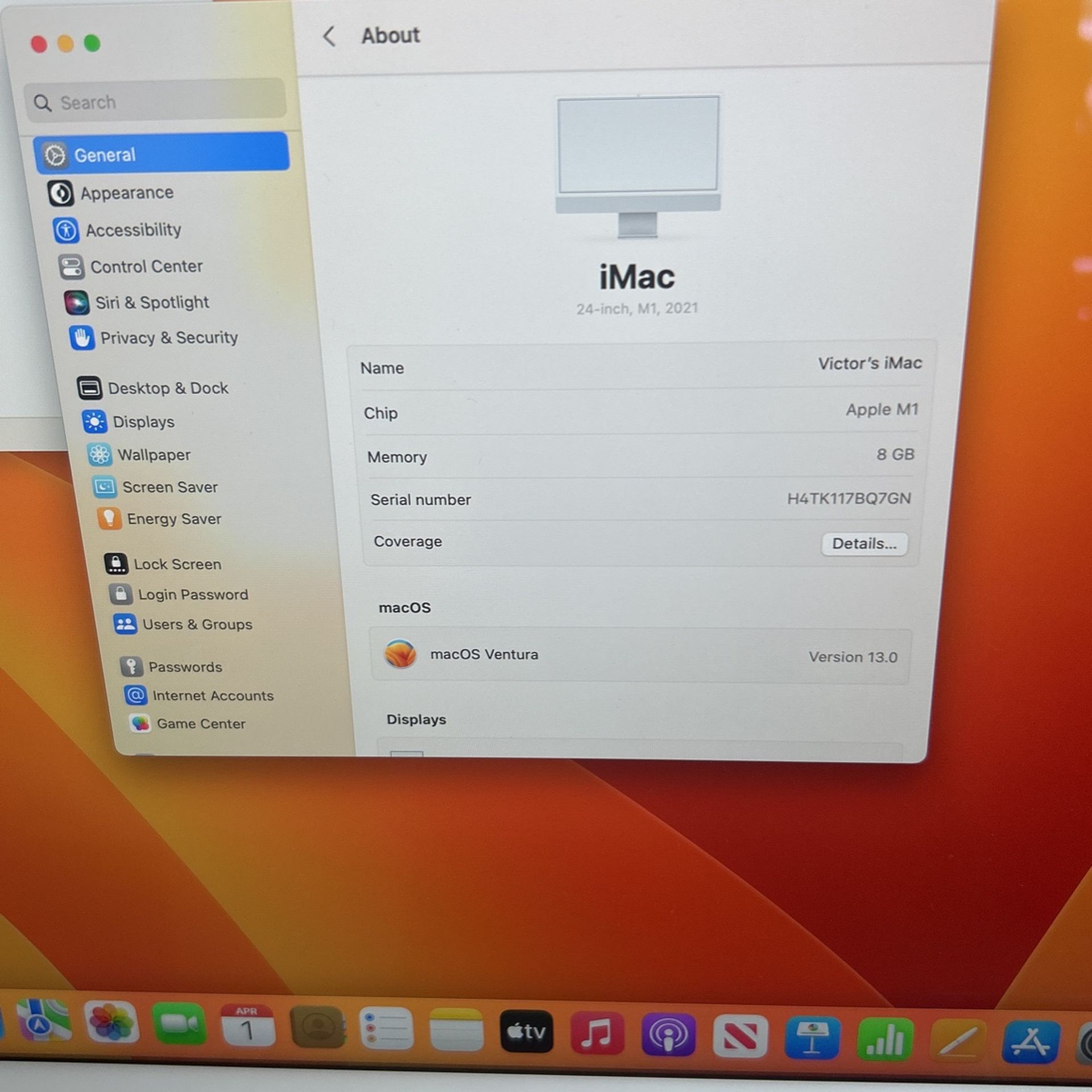Open Control Center settings
This screenshot has width=1092, height=1092.
131,267
